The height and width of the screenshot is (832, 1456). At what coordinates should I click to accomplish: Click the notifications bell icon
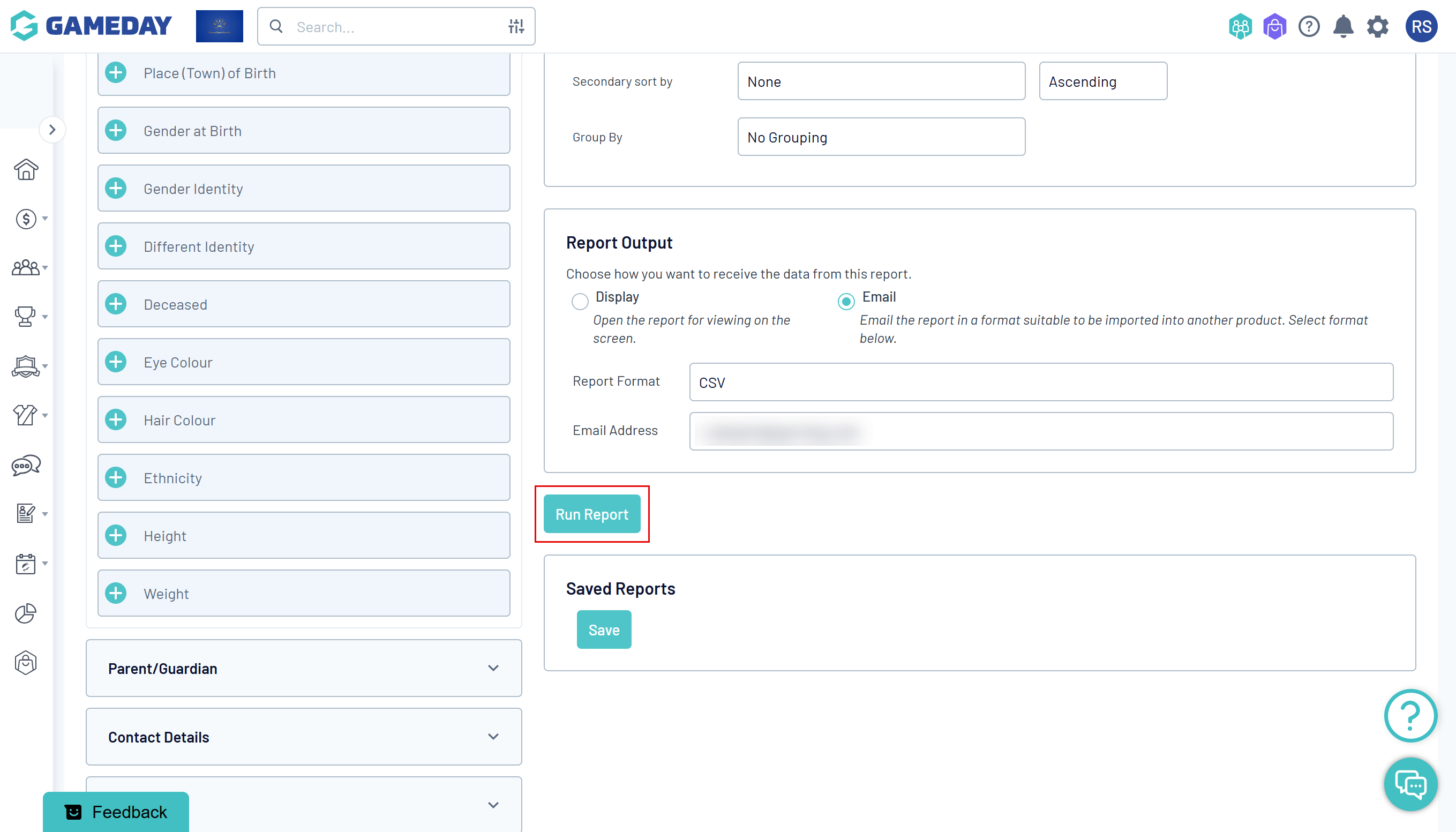(1343, 26)
